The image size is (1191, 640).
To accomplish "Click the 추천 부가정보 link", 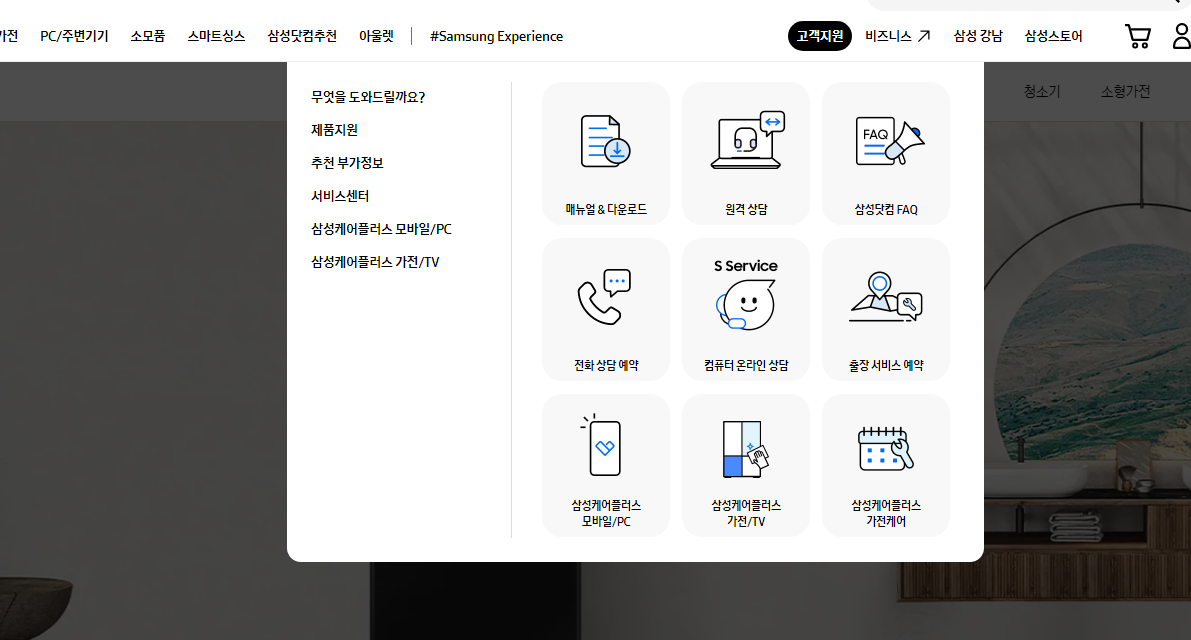I will [x=347, y=162].
